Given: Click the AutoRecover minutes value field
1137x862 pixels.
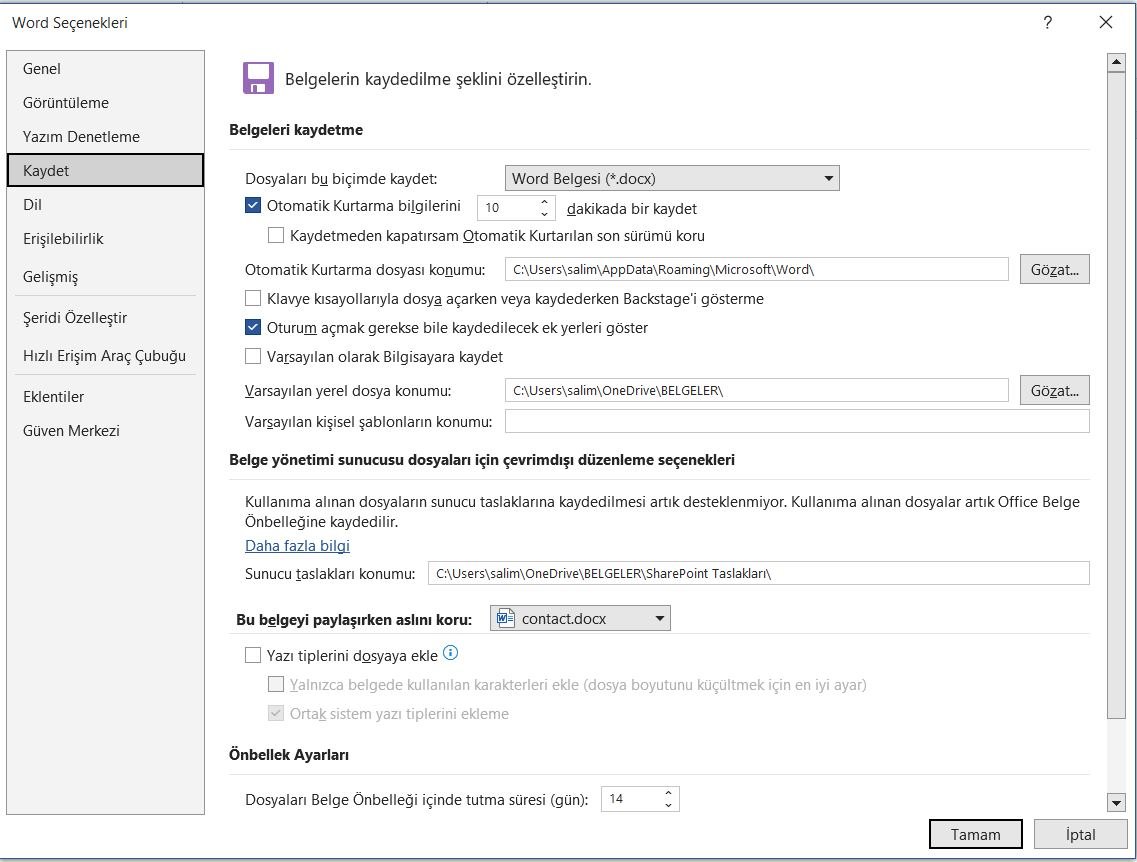Looking at the screenshot, I should [x=508, y=208].
